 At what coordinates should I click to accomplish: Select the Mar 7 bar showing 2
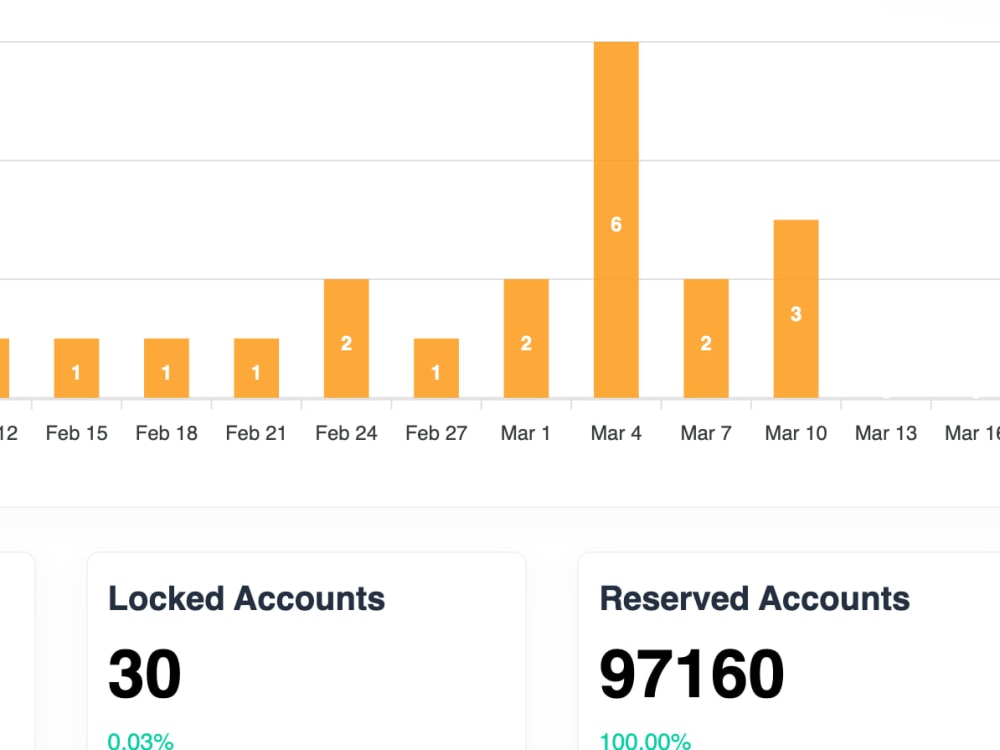click(706, 340)
